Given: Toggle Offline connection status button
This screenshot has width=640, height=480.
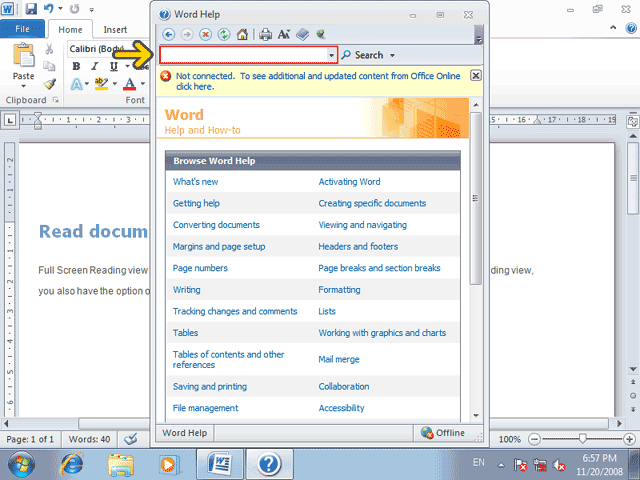Looking at the screenshot, I should (x=443, y=433).
